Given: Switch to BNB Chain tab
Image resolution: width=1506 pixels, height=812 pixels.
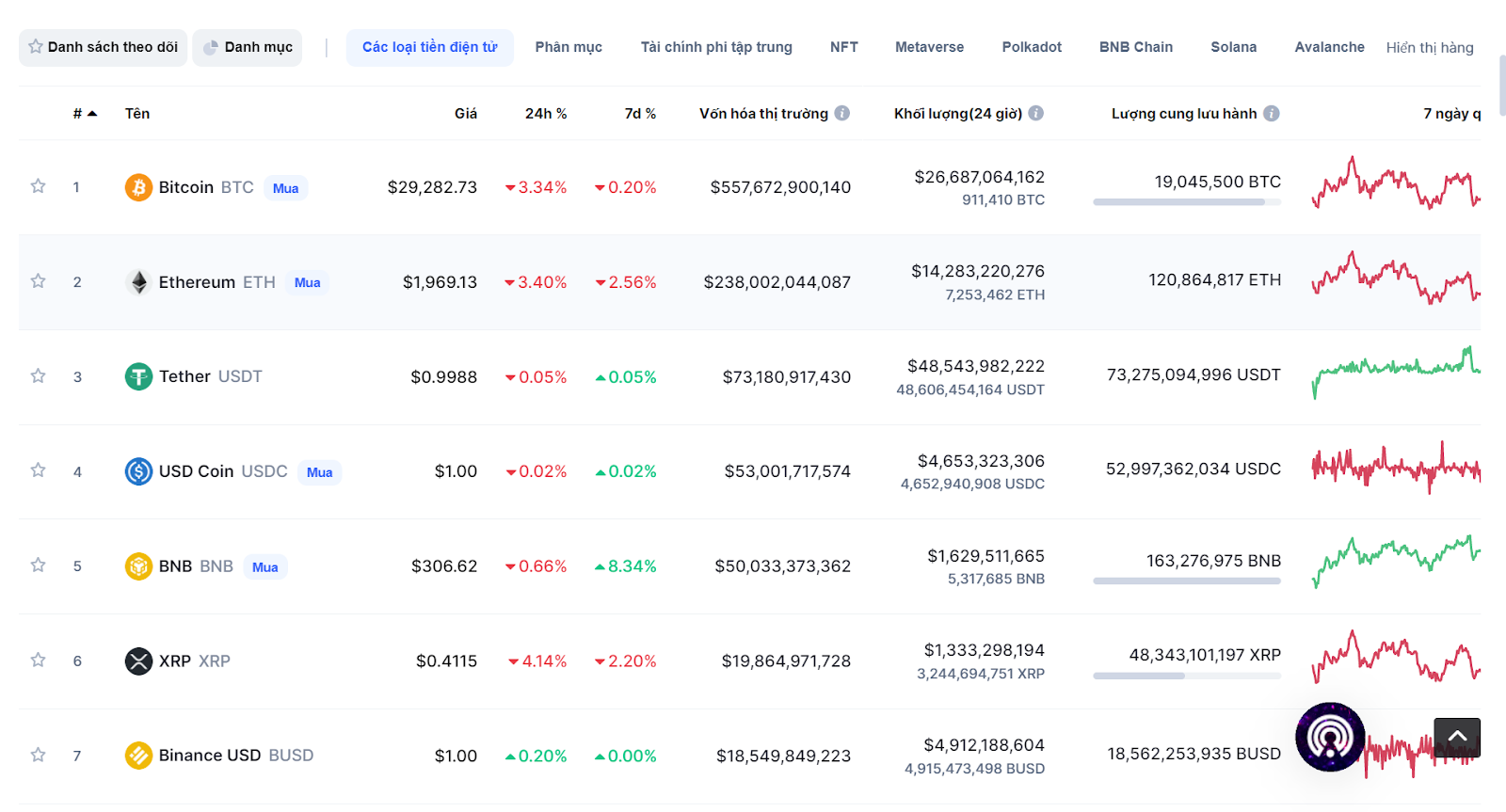Looking at the screenshot, I should point(1136,47).
